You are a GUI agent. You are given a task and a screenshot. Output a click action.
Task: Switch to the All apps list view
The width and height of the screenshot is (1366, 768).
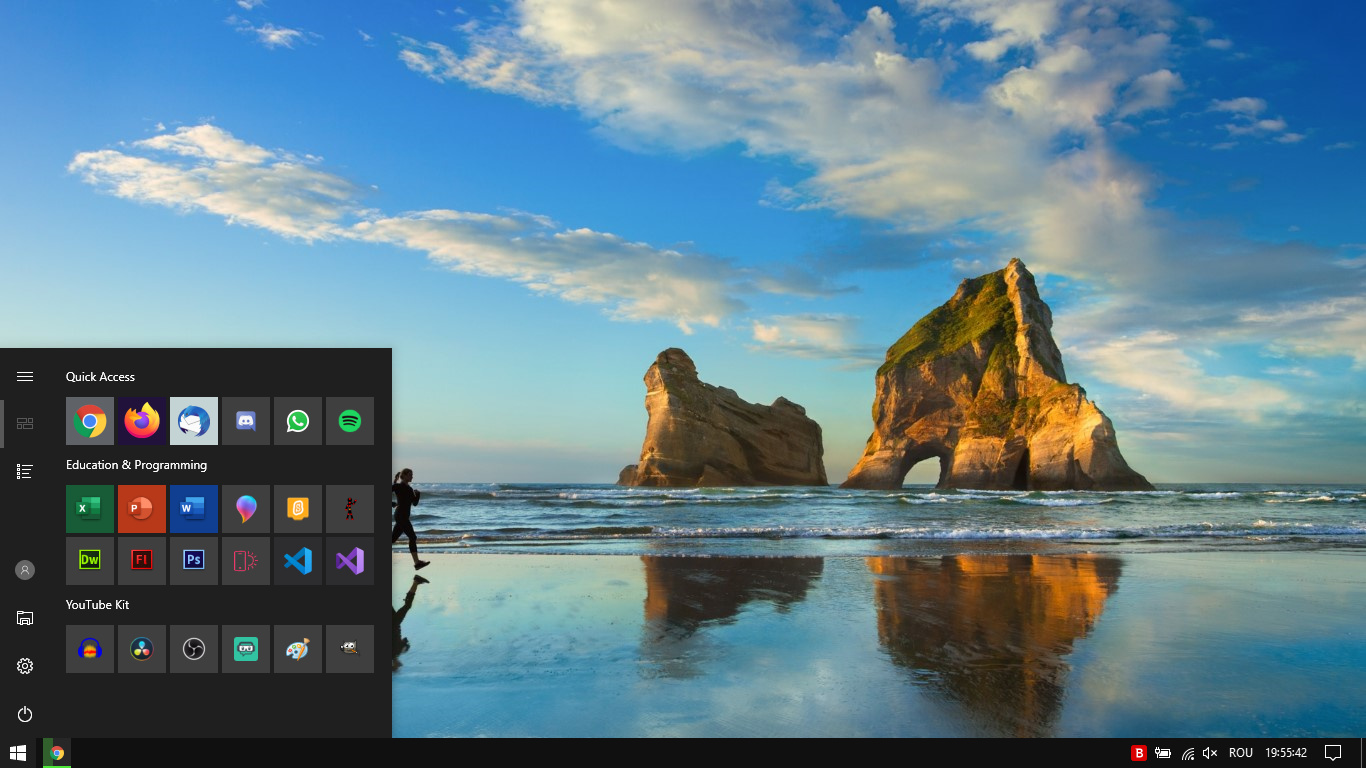[25, 471]
